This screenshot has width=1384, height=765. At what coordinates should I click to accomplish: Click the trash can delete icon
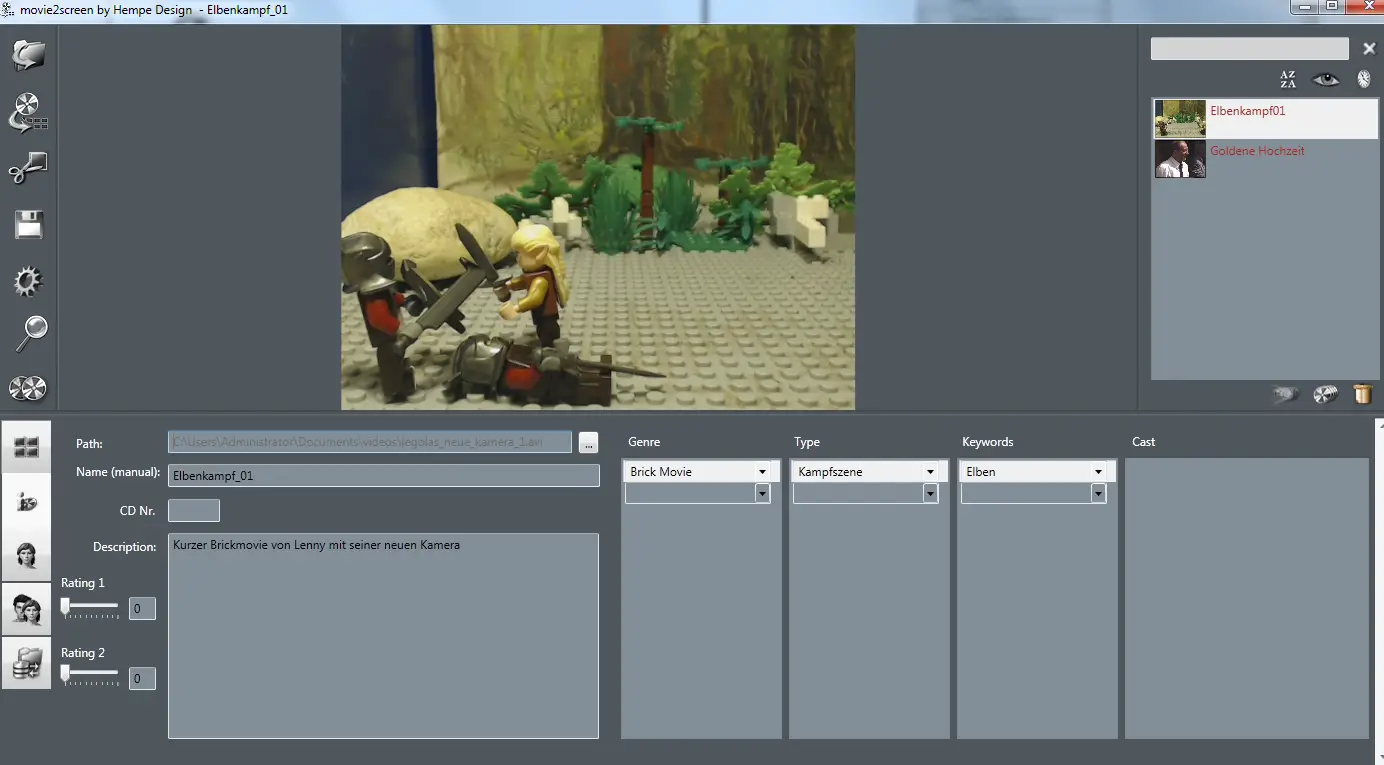[x=1362, y=394]
